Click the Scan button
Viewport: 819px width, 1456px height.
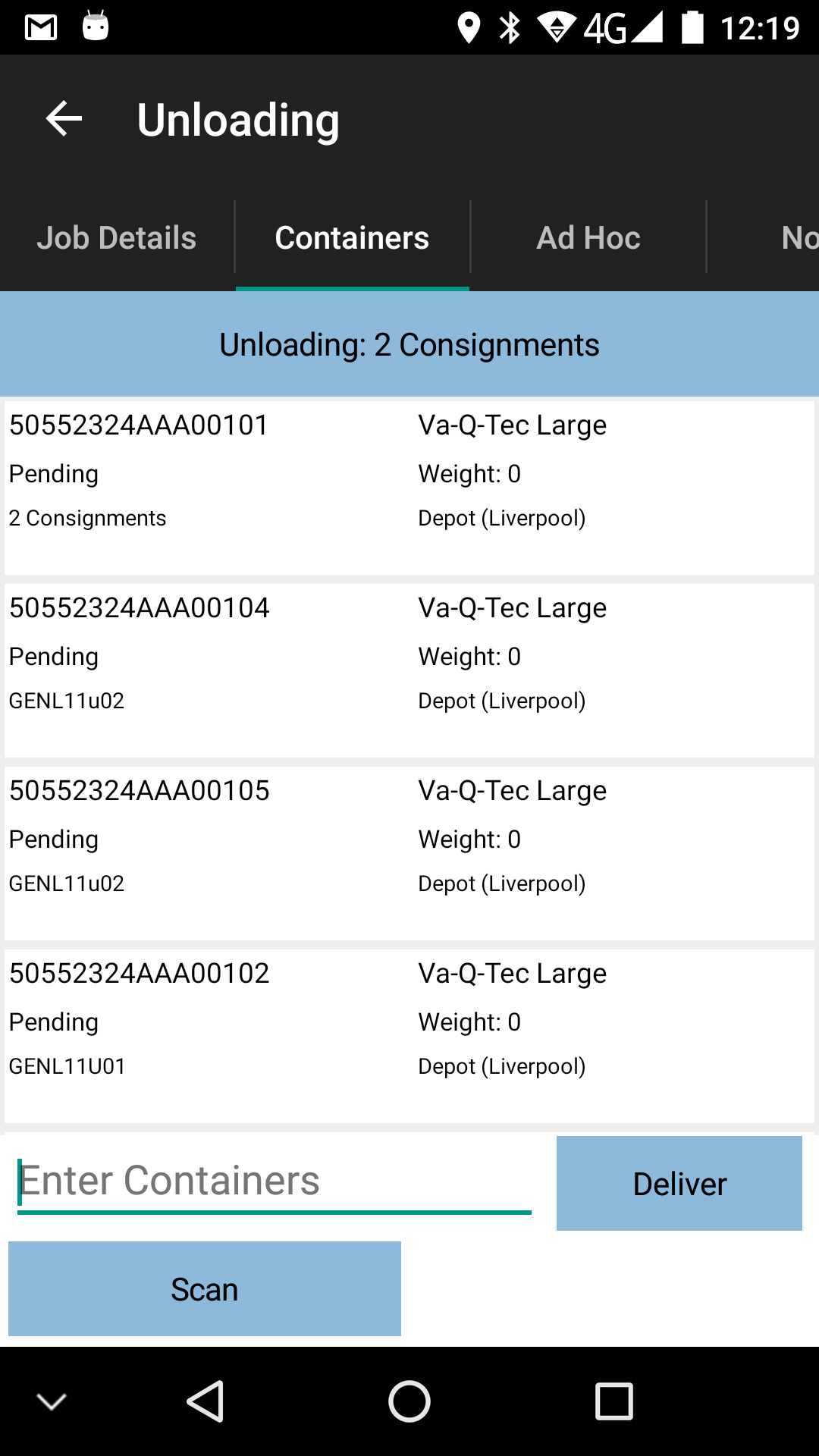(x=205, y=1289)
